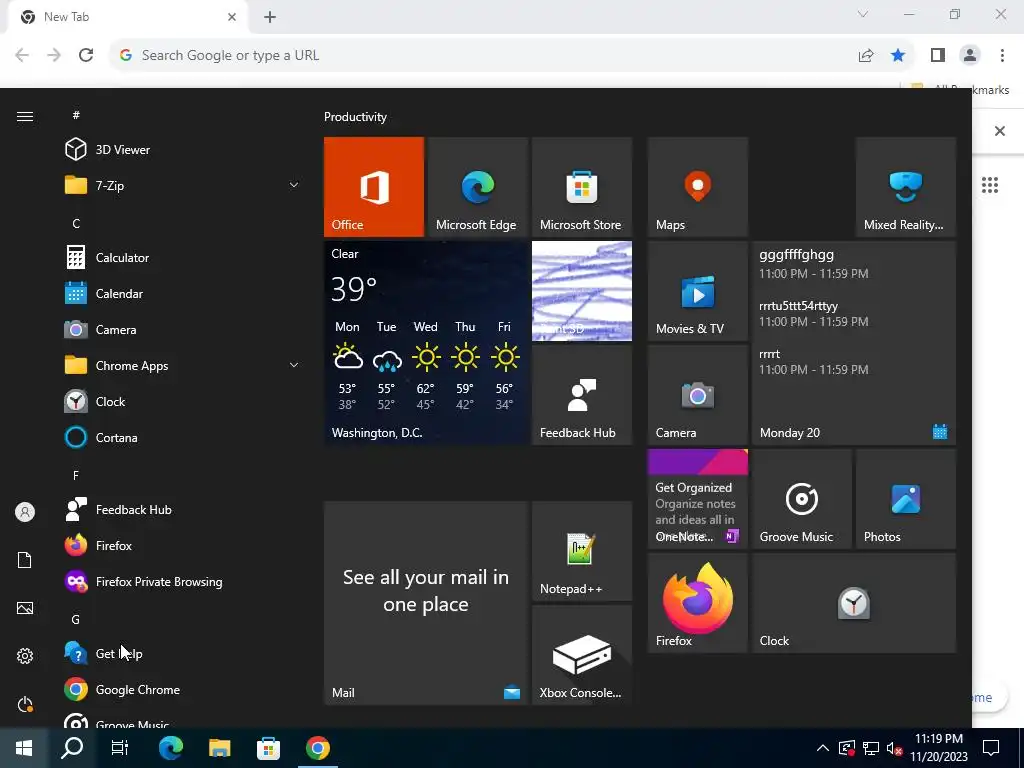This screenshot has height=768, width=1024.
Task: Launch the Groove Music tile
Action: coord(802,499)
